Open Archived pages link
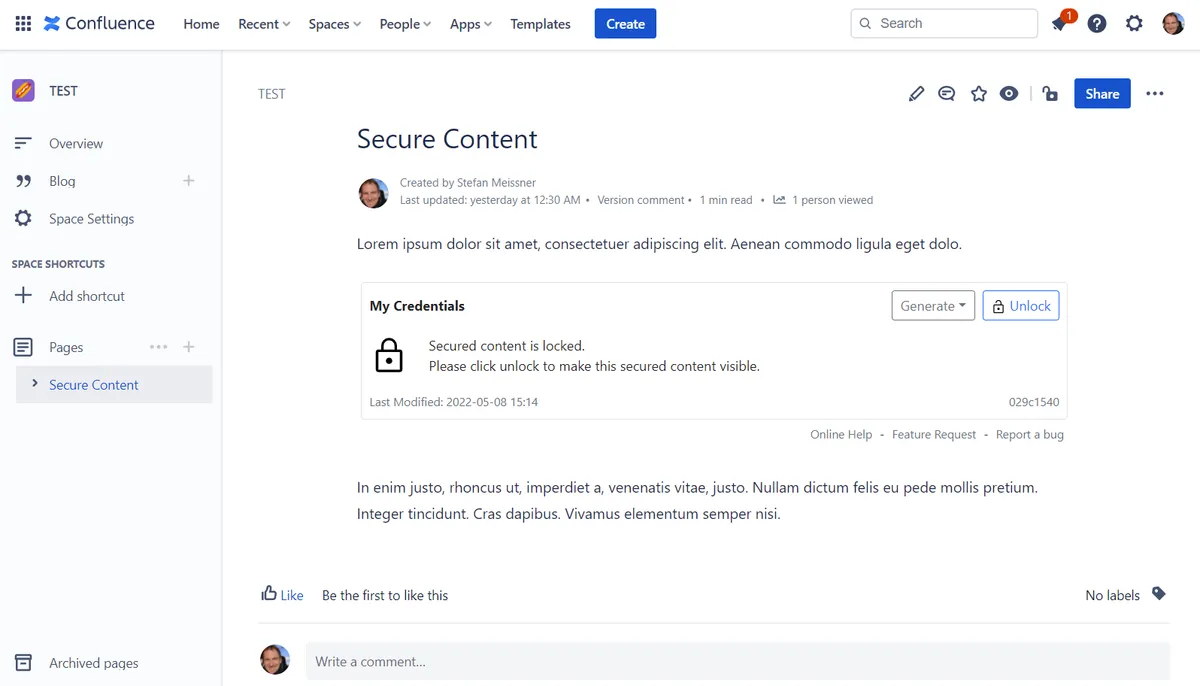1200x686 pixels. [x=94, y=663]
